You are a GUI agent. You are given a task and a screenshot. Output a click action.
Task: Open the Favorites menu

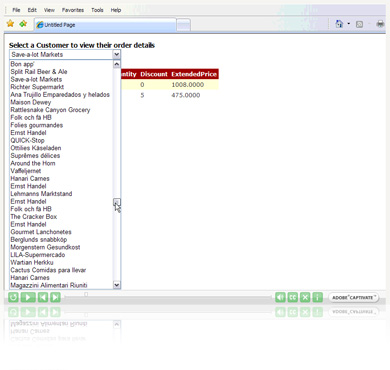(x=73, y=10)
